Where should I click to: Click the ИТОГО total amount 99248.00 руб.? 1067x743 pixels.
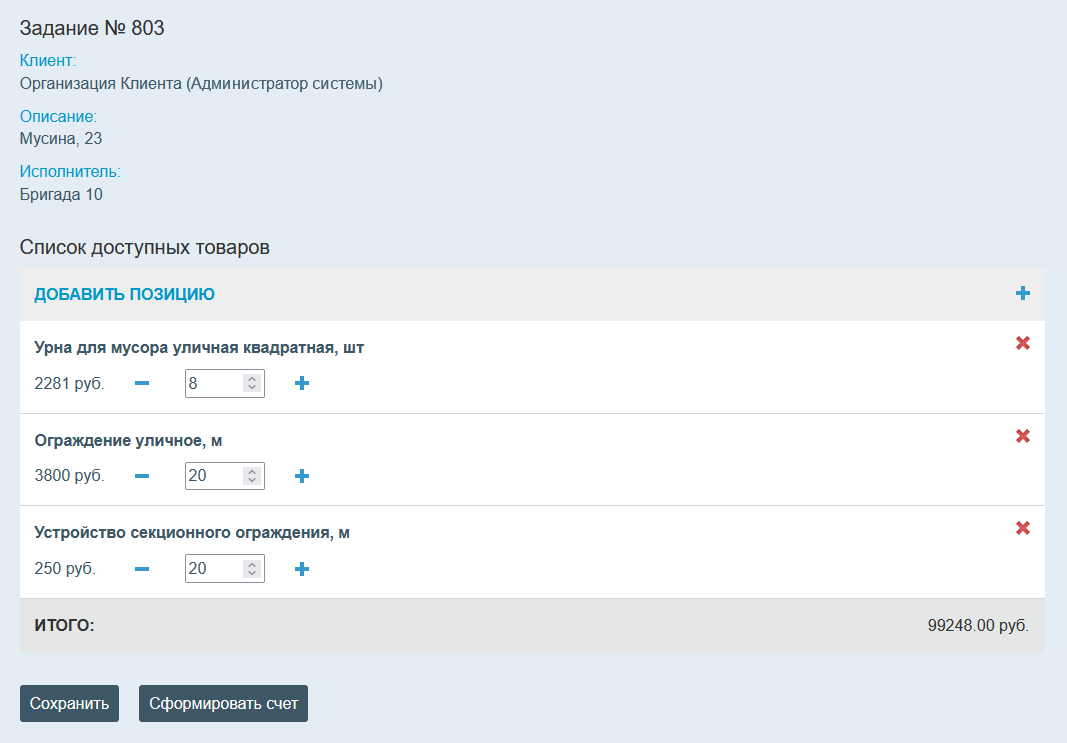tap(977, 626)
